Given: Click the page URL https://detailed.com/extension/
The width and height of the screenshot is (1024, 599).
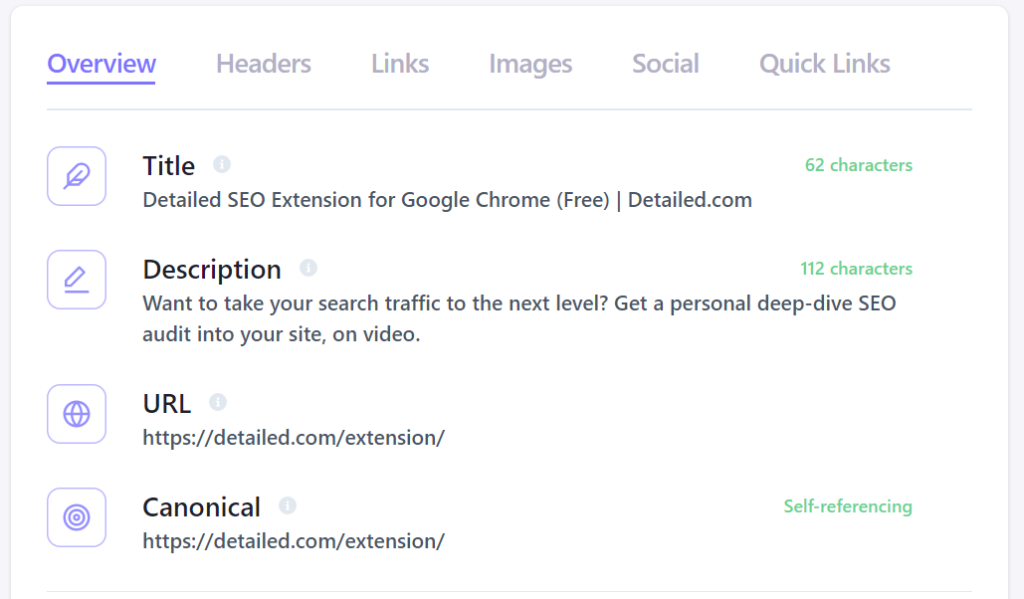Looking at the screenshot, I should point(294,438).
